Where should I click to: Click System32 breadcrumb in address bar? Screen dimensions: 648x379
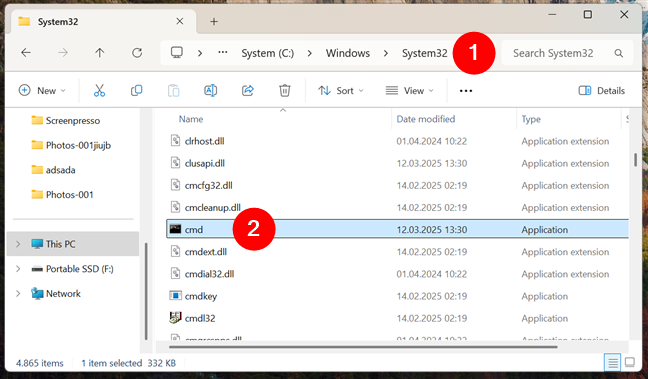point(424,53)
